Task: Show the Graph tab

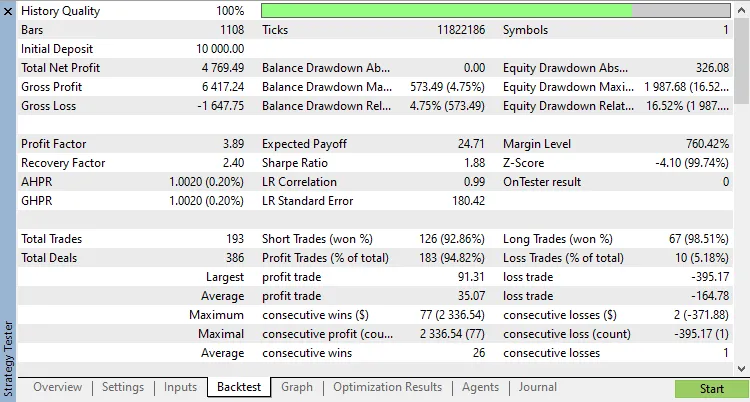Action: pyautogui.click(x=297, y=387)
